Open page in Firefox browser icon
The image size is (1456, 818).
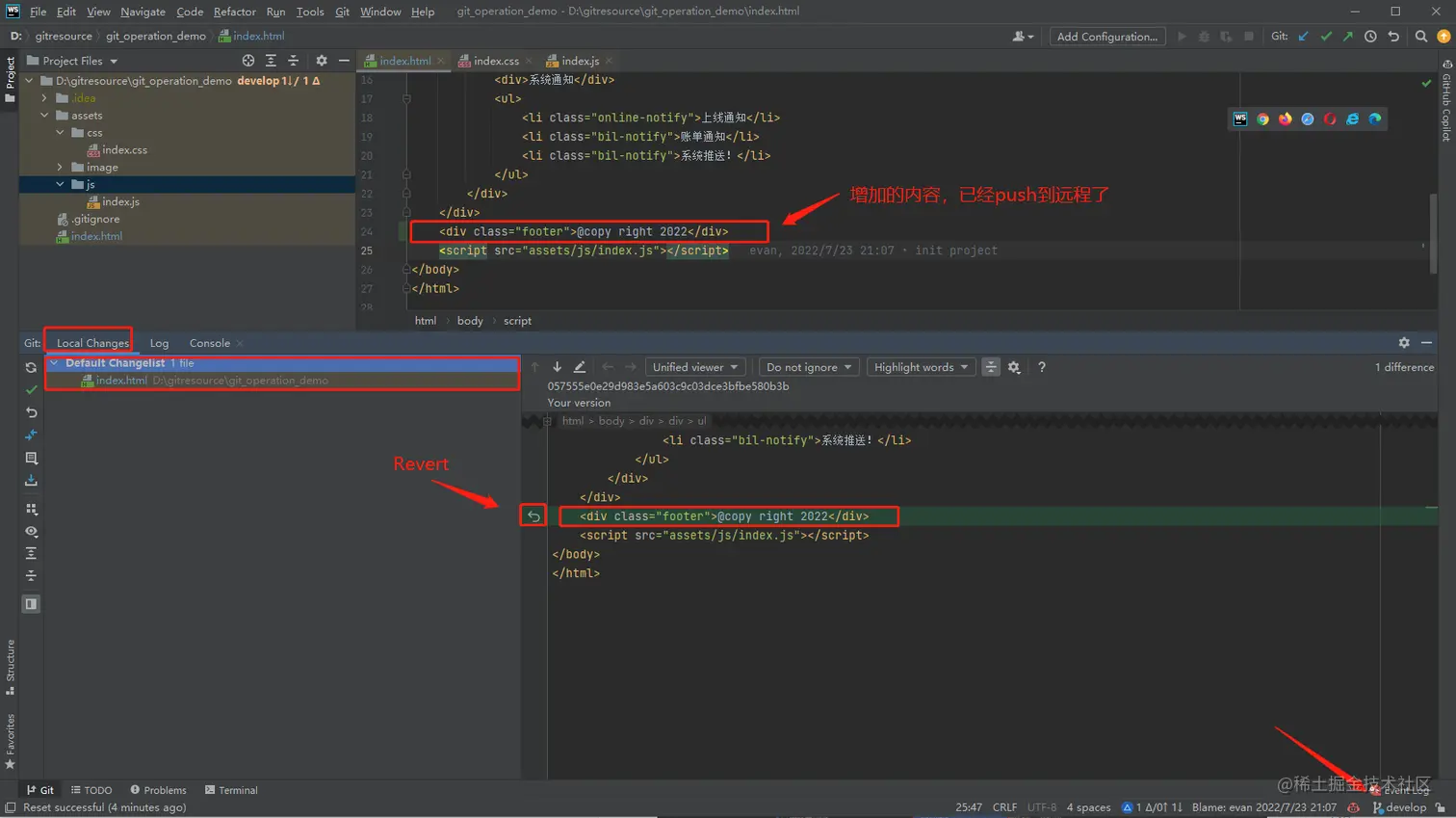pos(1286,119)
